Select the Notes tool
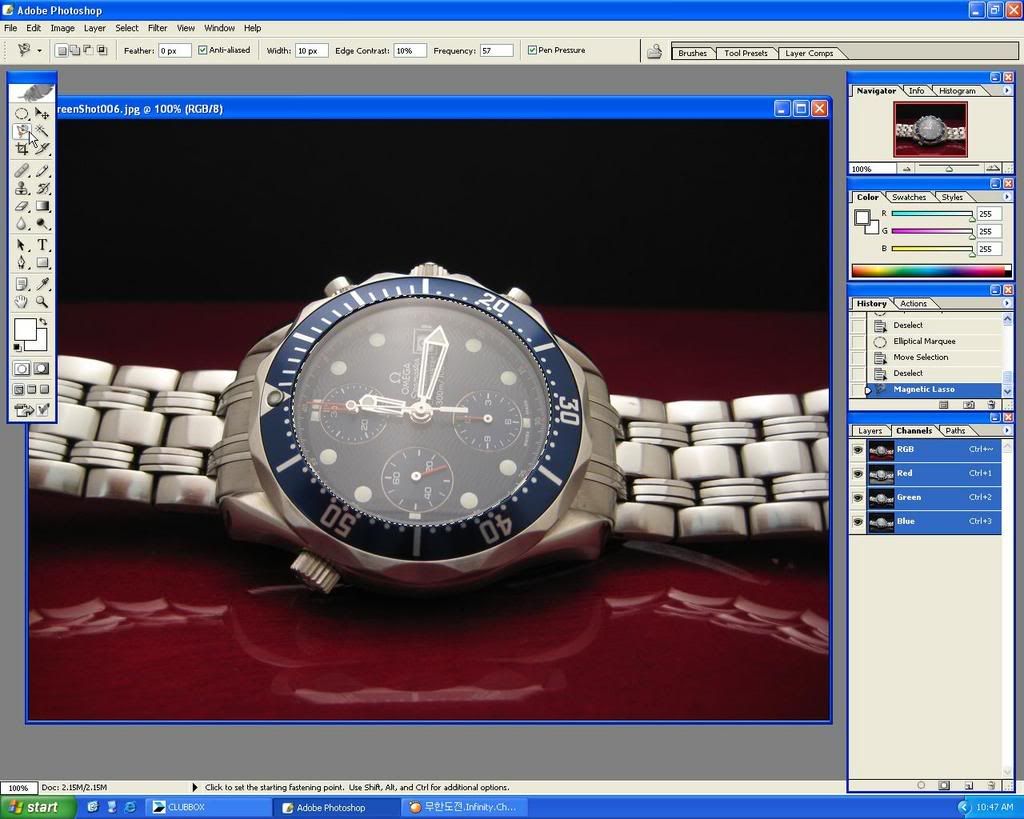 click(x=22, y=284)
